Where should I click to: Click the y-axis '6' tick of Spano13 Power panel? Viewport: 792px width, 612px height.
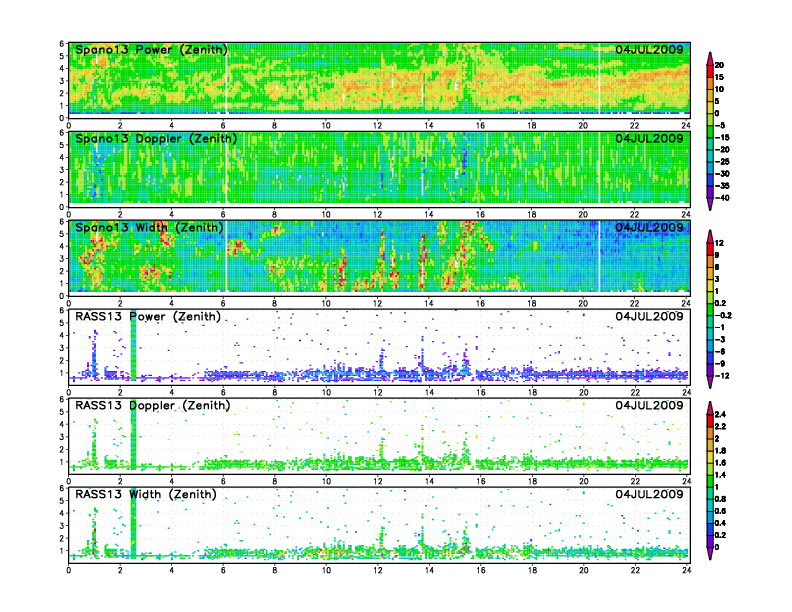click(62, 44)
